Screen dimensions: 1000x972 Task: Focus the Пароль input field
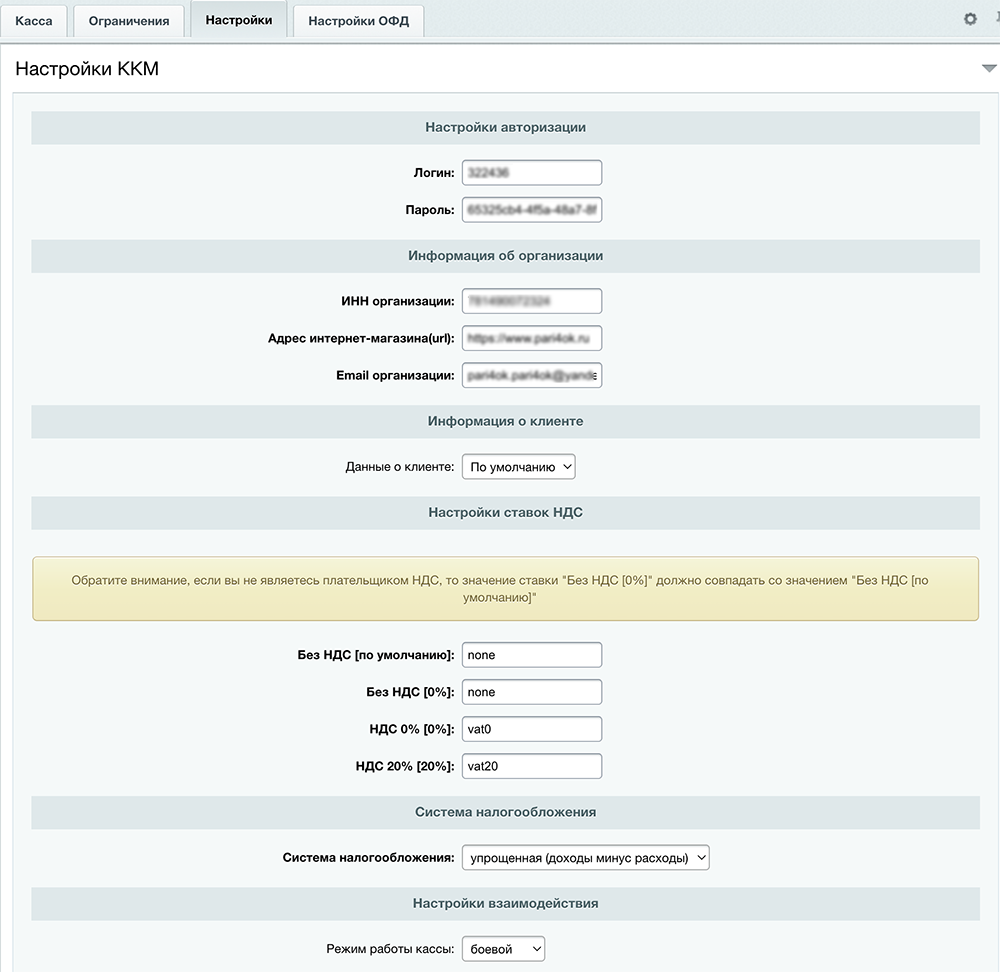tap(532, 210)
